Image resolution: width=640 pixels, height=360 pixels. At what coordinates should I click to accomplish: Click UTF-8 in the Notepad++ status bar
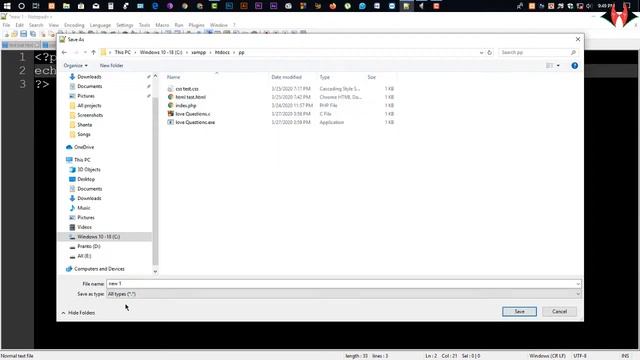[580, 356]
